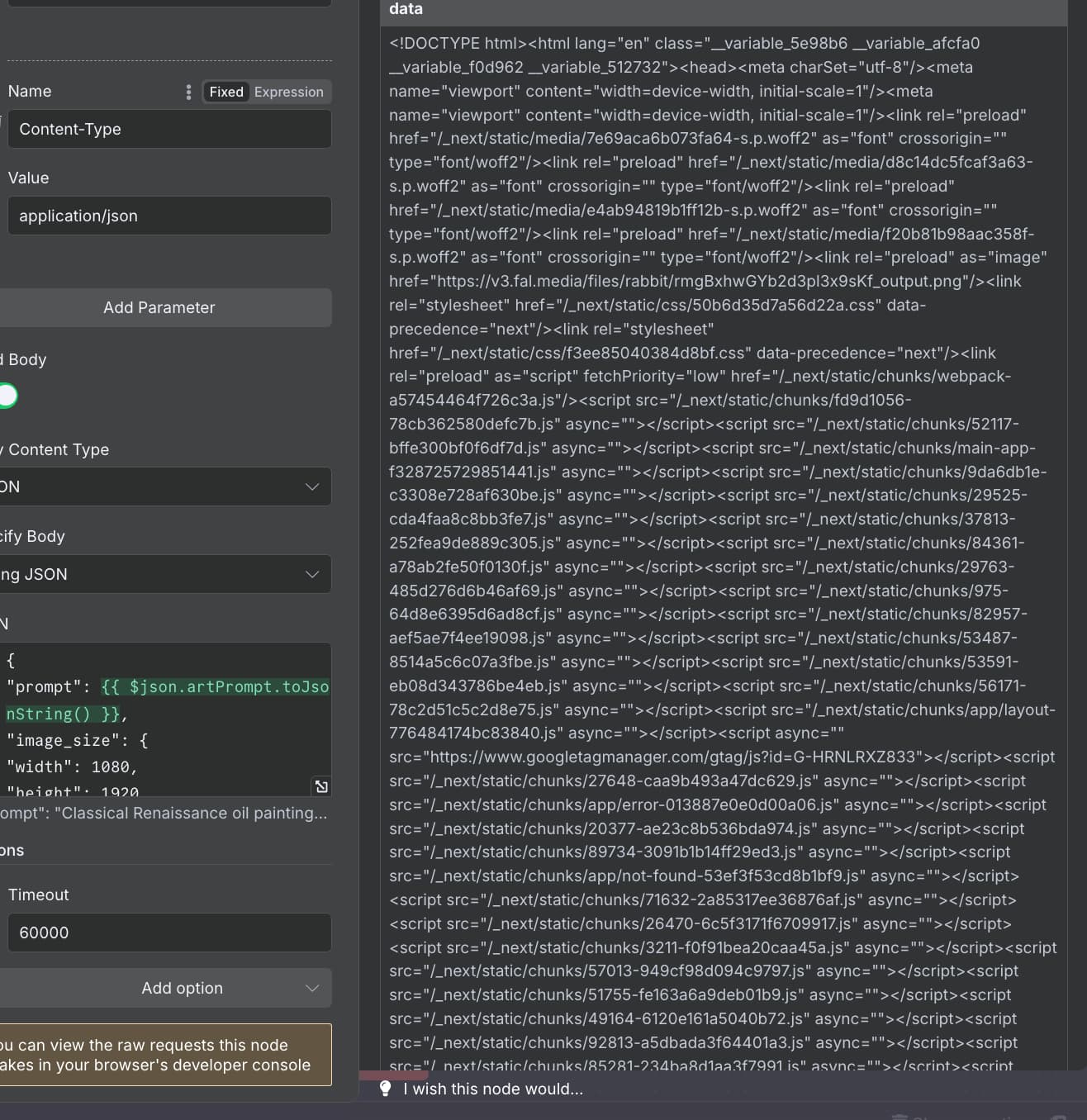Toggle the Send Body switch
The height and width of the screenshot is (1120, 1087).
tap(8, 396)
